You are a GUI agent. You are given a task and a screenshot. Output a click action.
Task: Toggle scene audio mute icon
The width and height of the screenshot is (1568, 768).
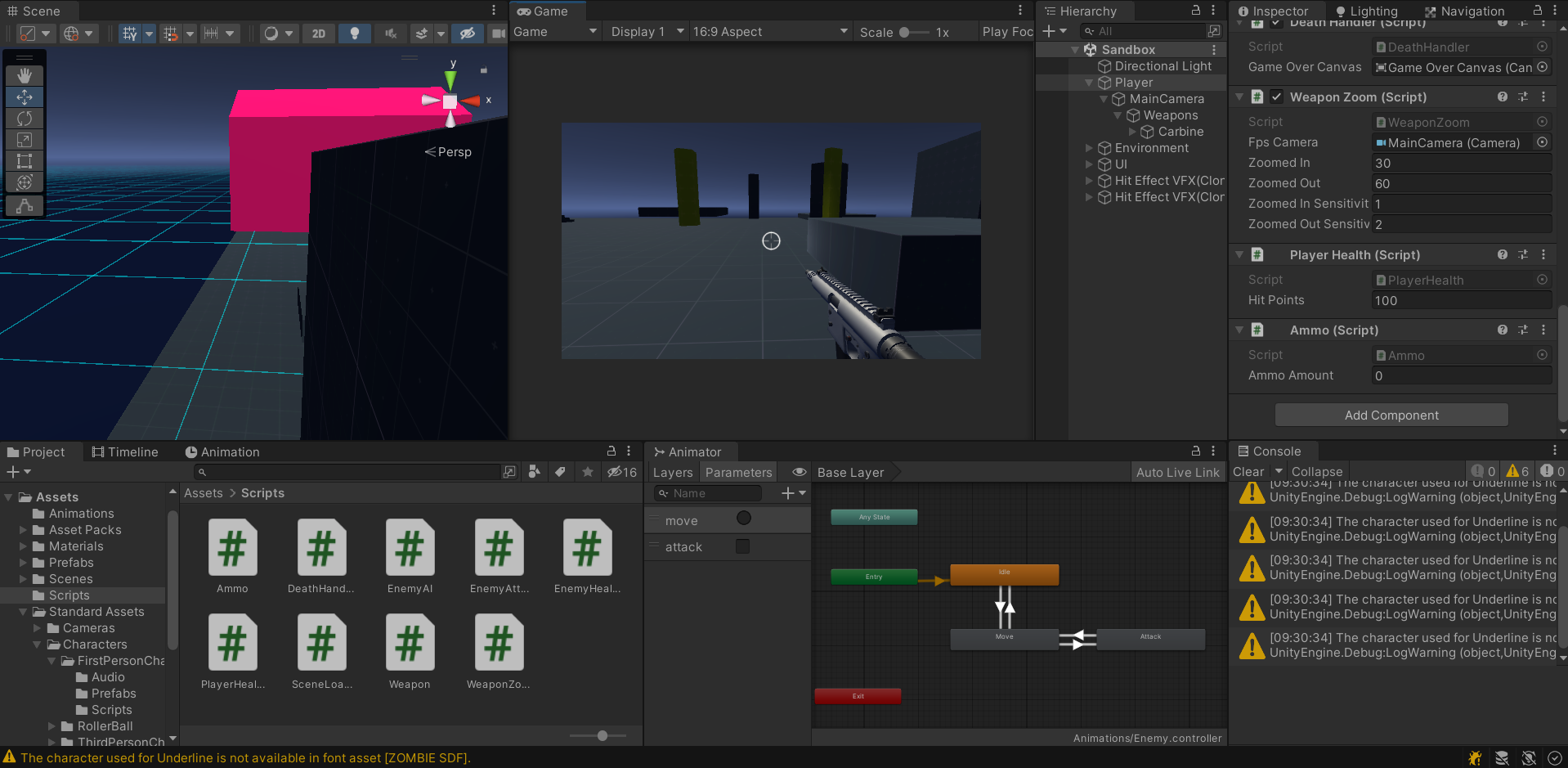coord(391,34)
